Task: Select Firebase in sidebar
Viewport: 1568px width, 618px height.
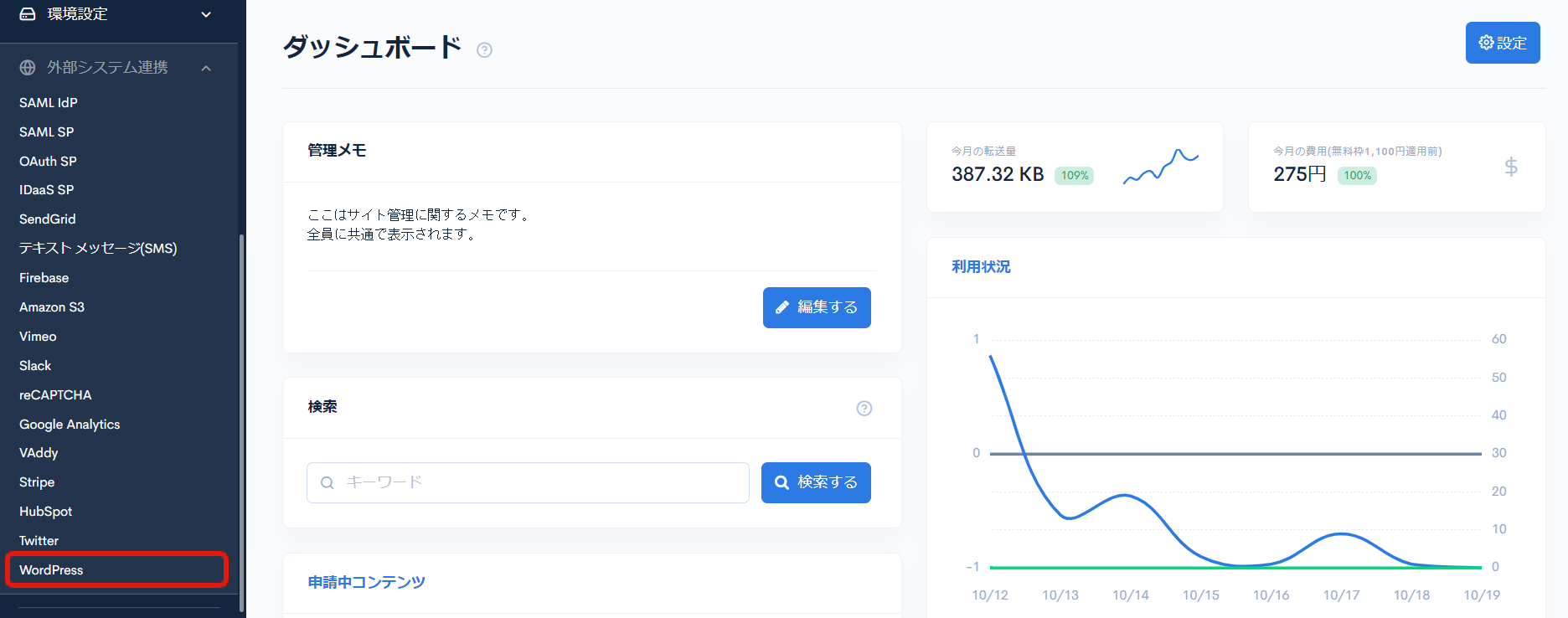Action: tap(44, 277)
